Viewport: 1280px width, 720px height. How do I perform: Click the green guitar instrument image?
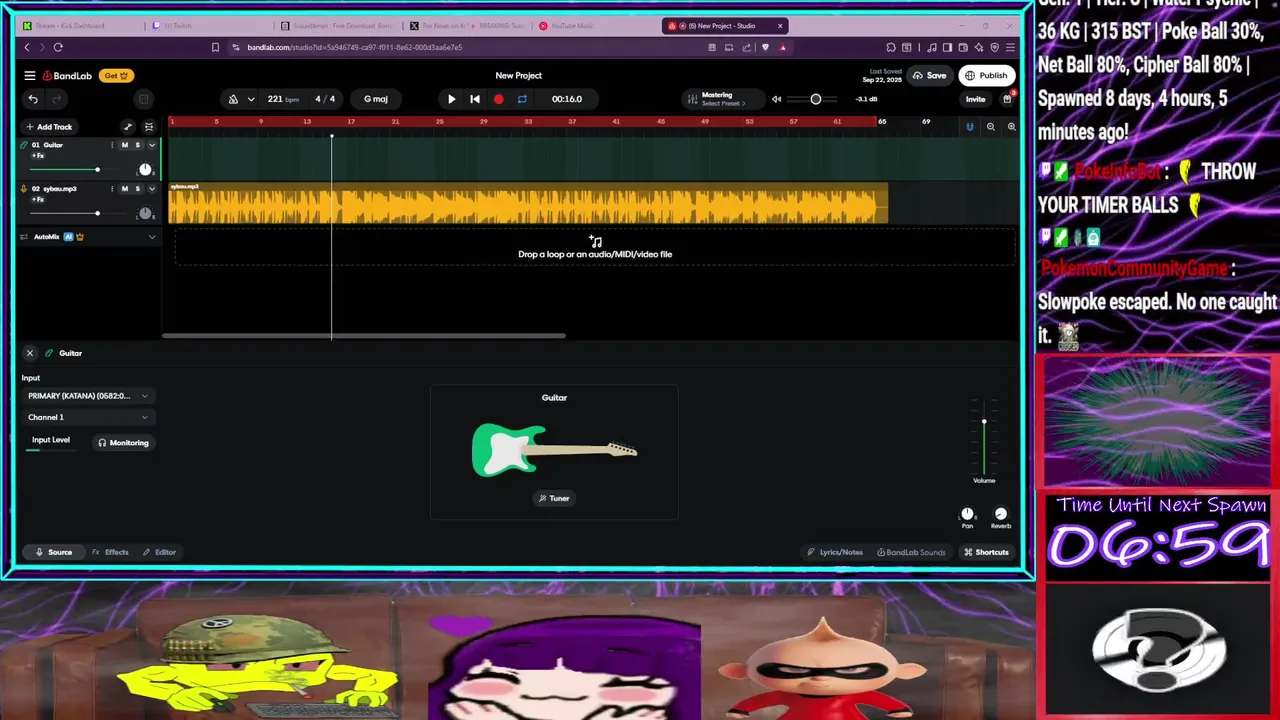[x=554, y=449]
